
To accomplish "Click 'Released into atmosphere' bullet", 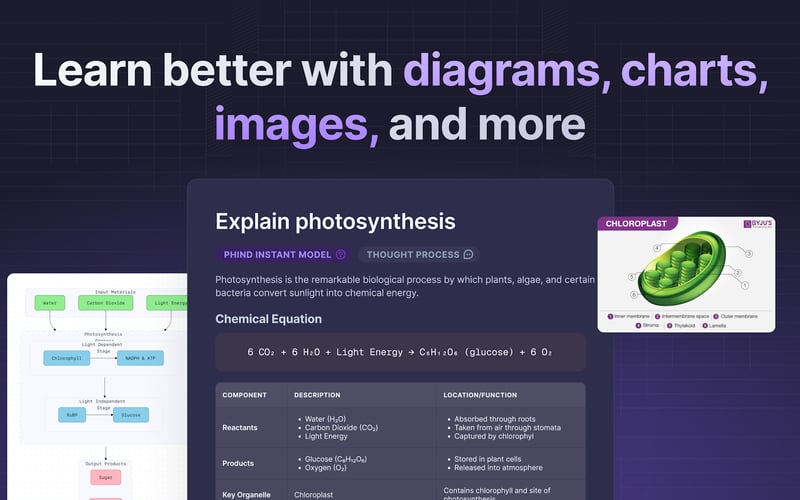I will 498,468.
